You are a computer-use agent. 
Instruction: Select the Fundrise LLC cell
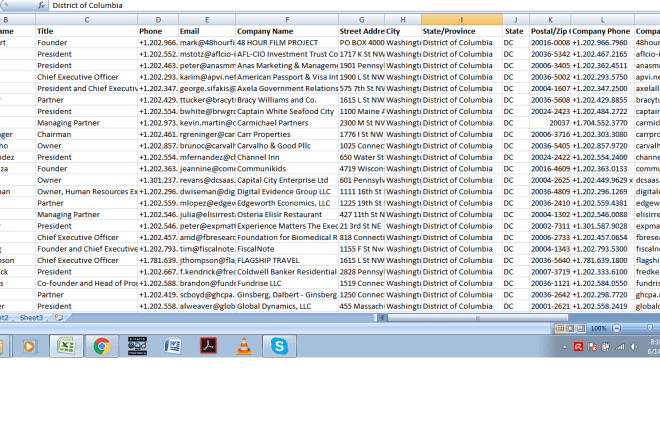[x=287, y=283]
